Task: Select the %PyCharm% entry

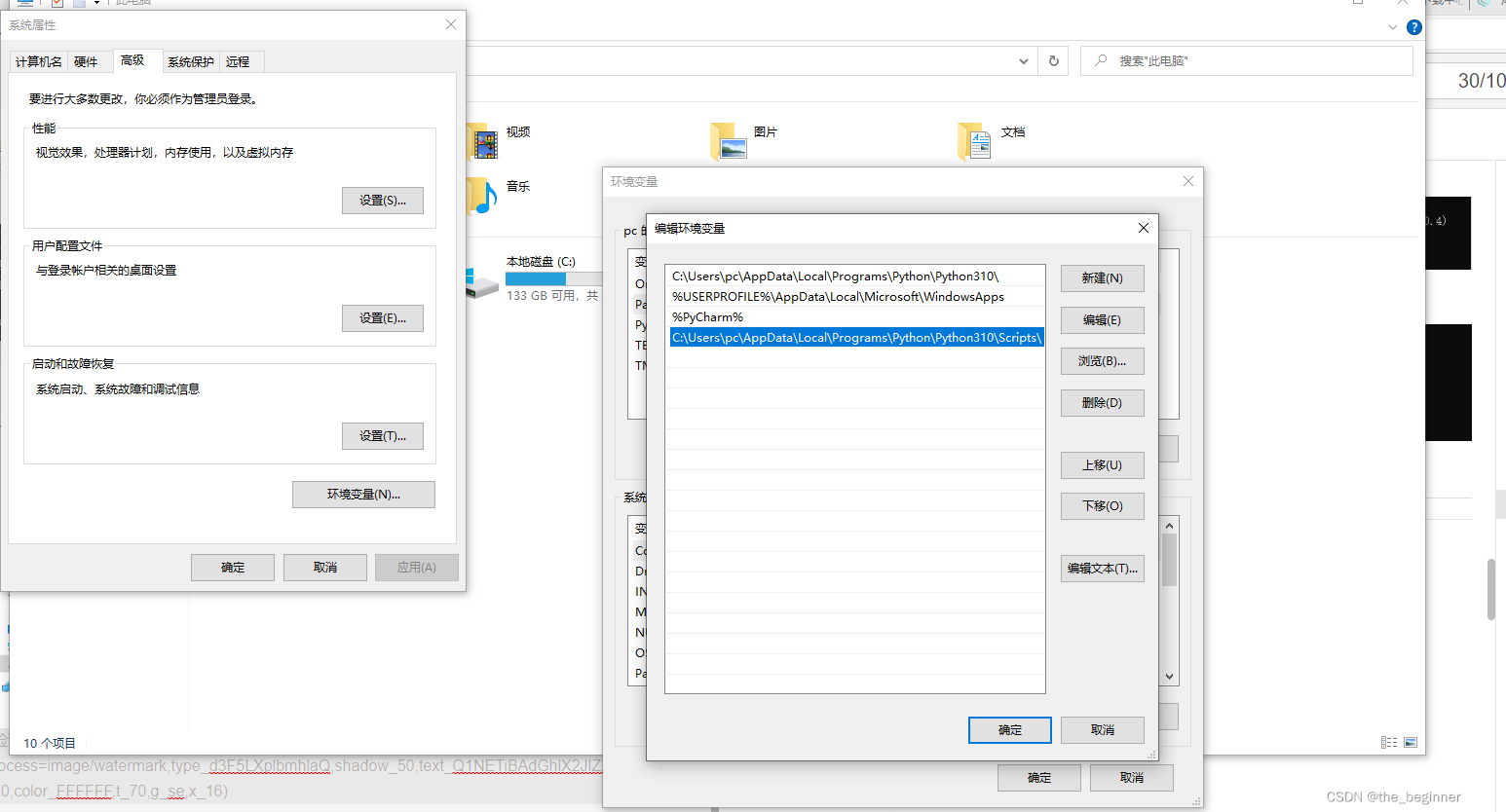Action: pyautogui.click(x=855, y=317)
